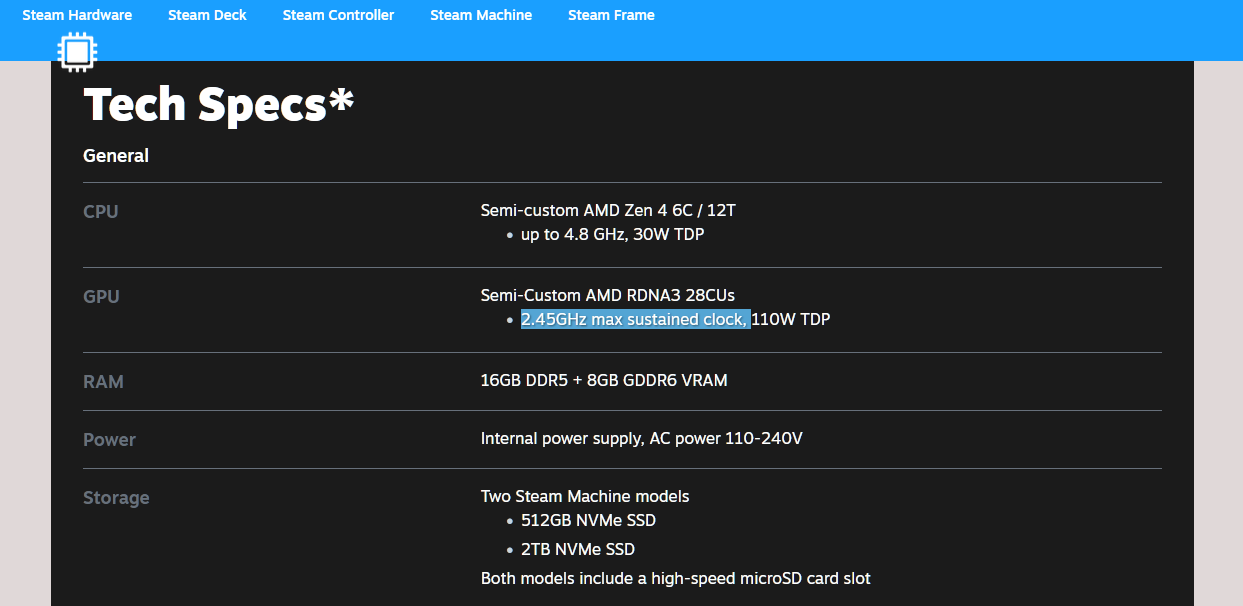This screenshot has height=606, width=1243.
Task: Click the text Semi-custom AMD Zen 4 6C / 12T
Action: click(608, 211)
